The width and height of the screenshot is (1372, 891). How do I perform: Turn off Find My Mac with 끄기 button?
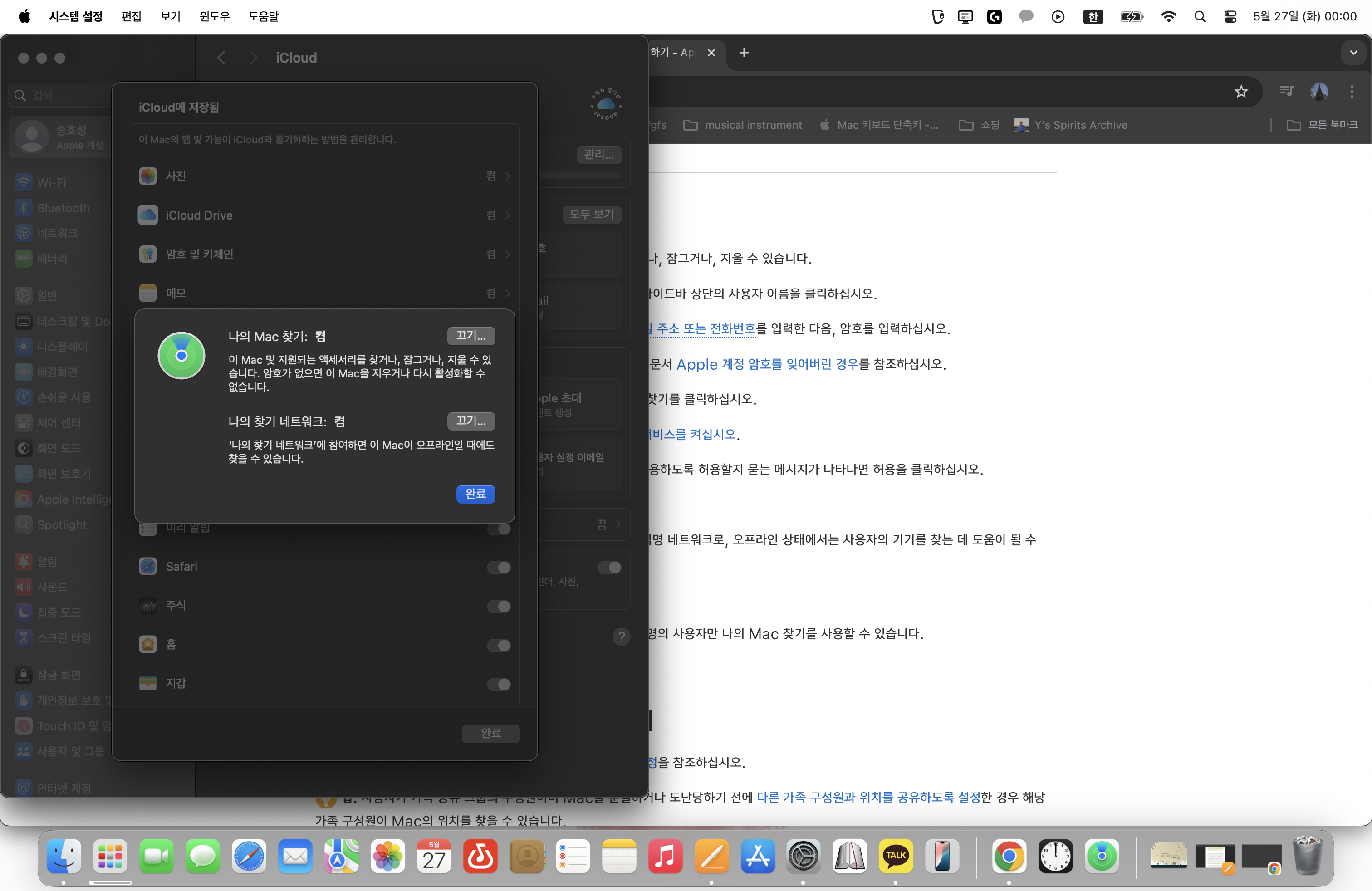coord(471,335)
